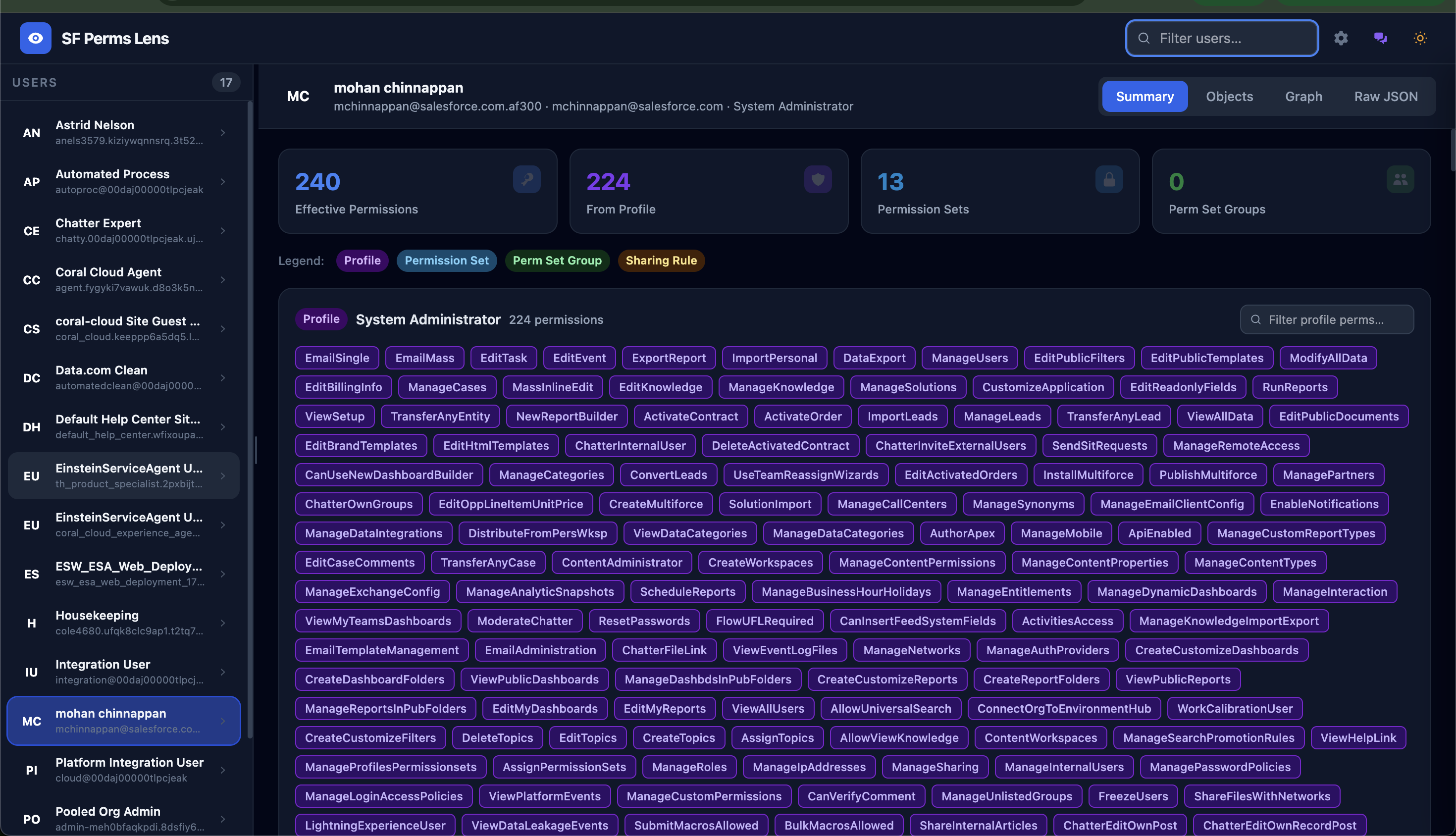
Task: Toggle light theme with sun icon
Action: (x=1420, y=39)
